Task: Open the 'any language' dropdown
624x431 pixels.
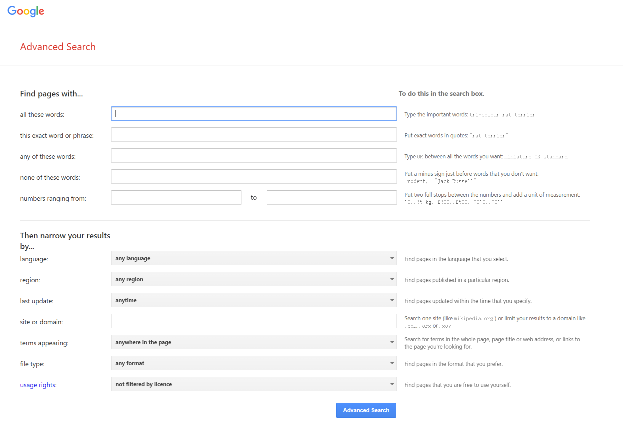Action: (254, 258)
